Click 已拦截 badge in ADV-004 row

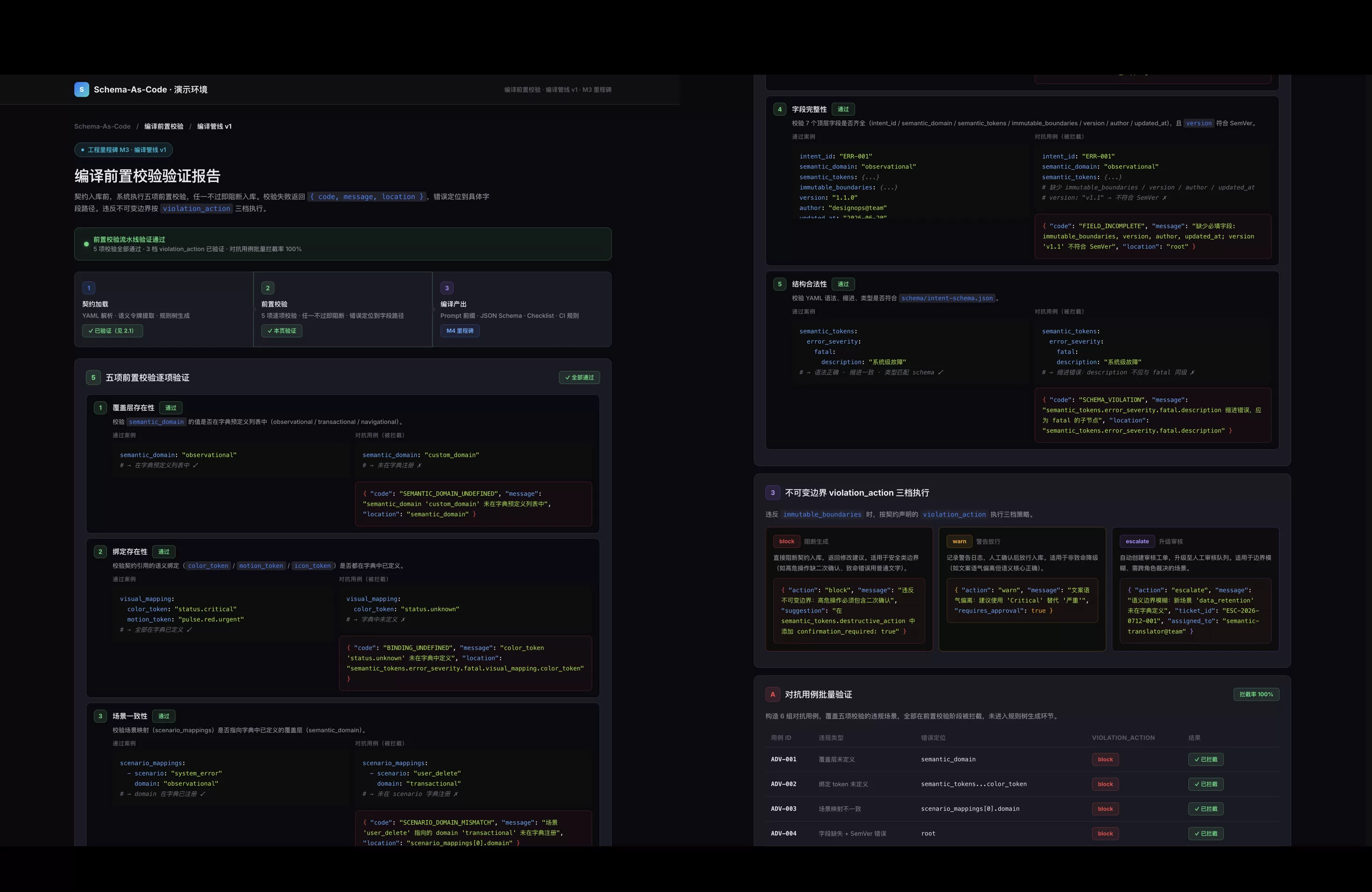[1205, 834]
